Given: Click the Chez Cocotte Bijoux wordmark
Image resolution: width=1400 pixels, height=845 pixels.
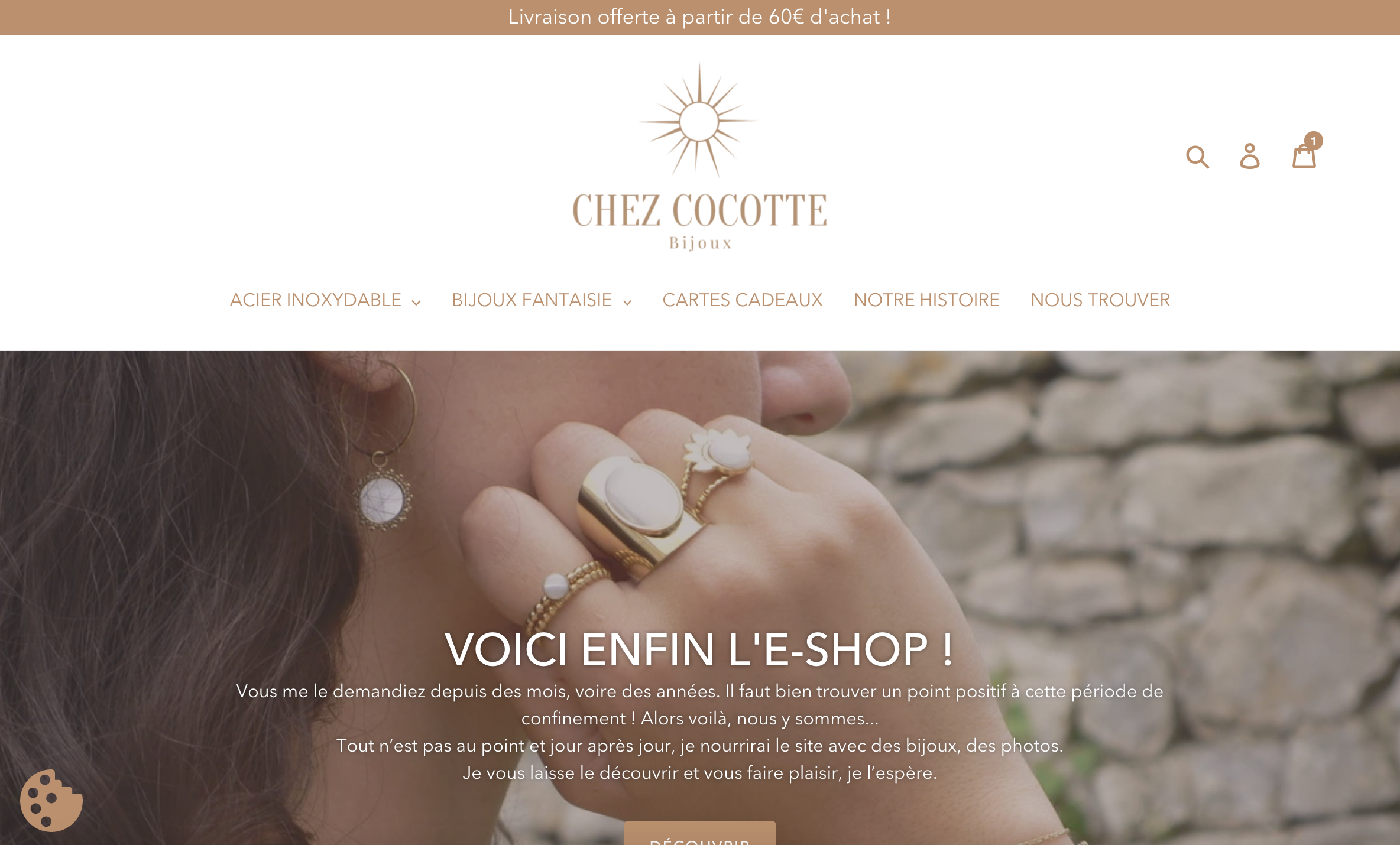Looking at the screenshot, I should 700,221.
